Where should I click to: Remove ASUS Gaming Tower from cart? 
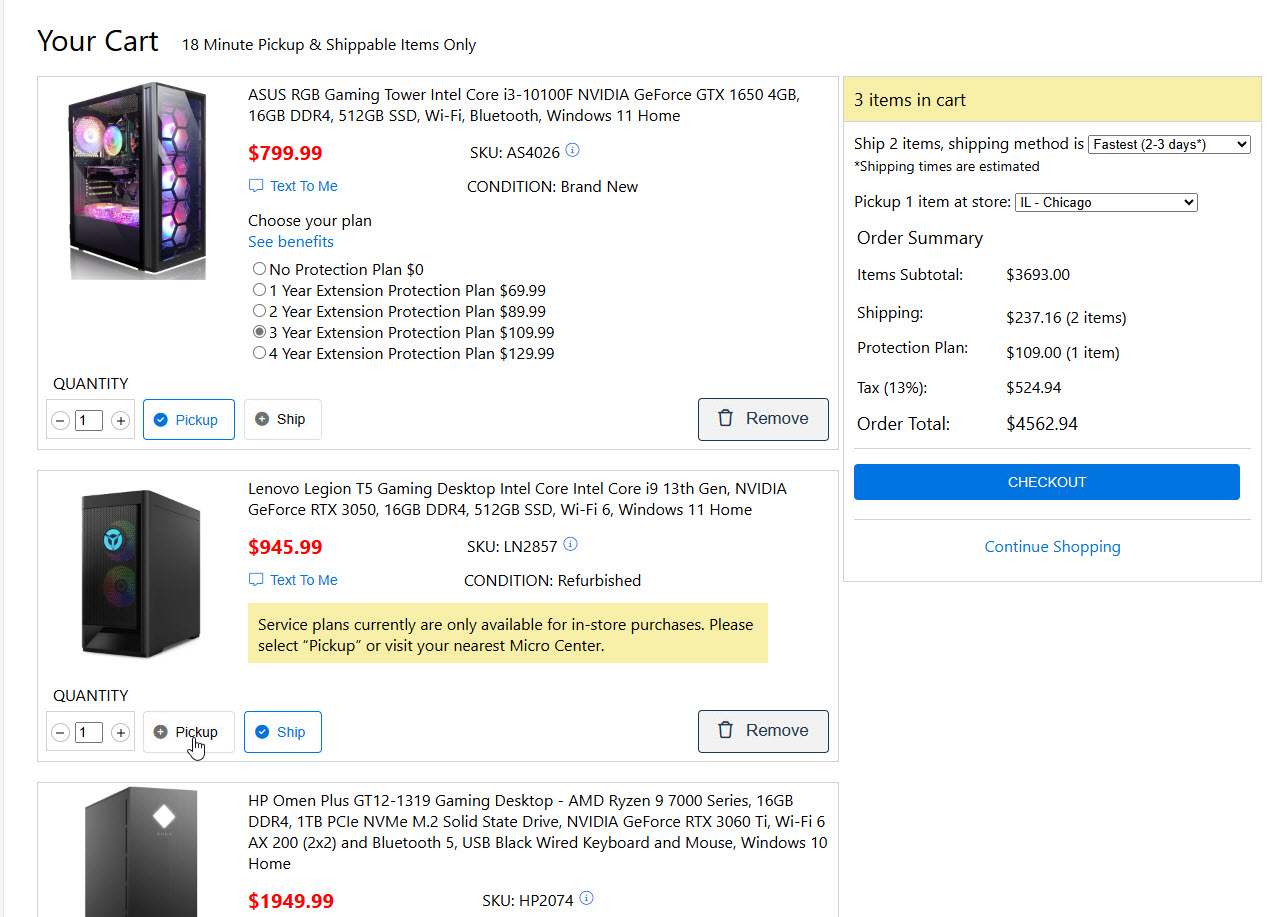[763, 419]
